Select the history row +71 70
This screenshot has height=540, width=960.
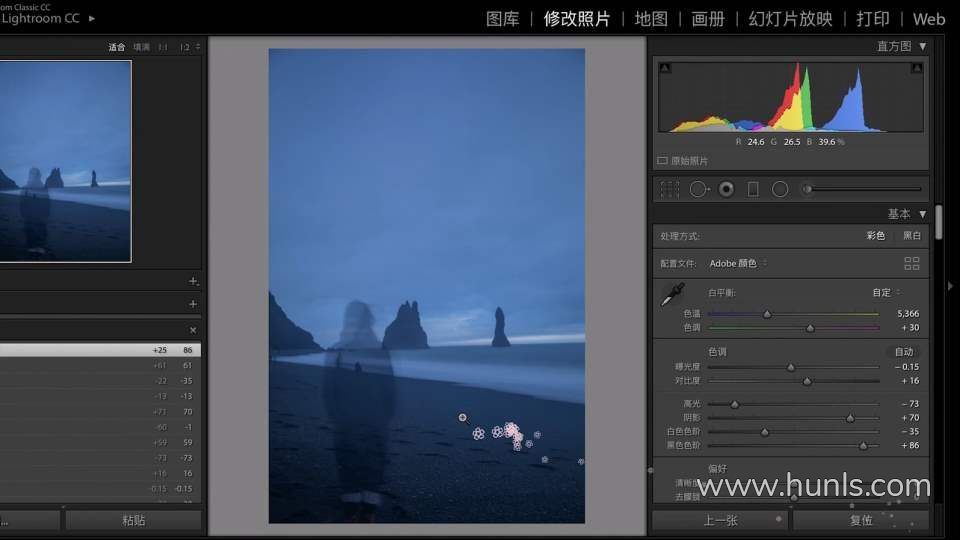pyautogui.click(x=100, y=412)
